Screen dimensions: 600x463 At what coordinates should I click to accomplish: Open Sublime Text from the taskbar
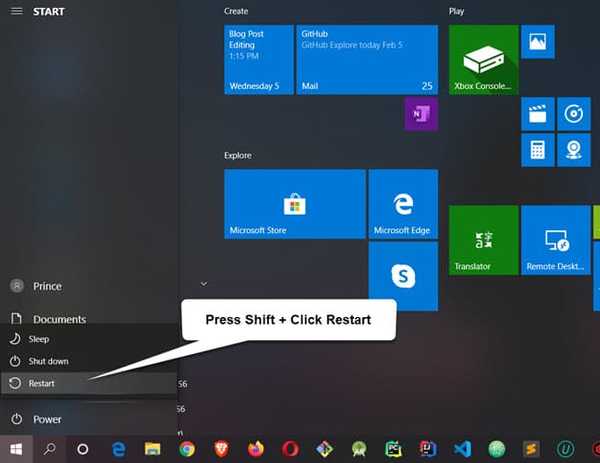point(531,449)
